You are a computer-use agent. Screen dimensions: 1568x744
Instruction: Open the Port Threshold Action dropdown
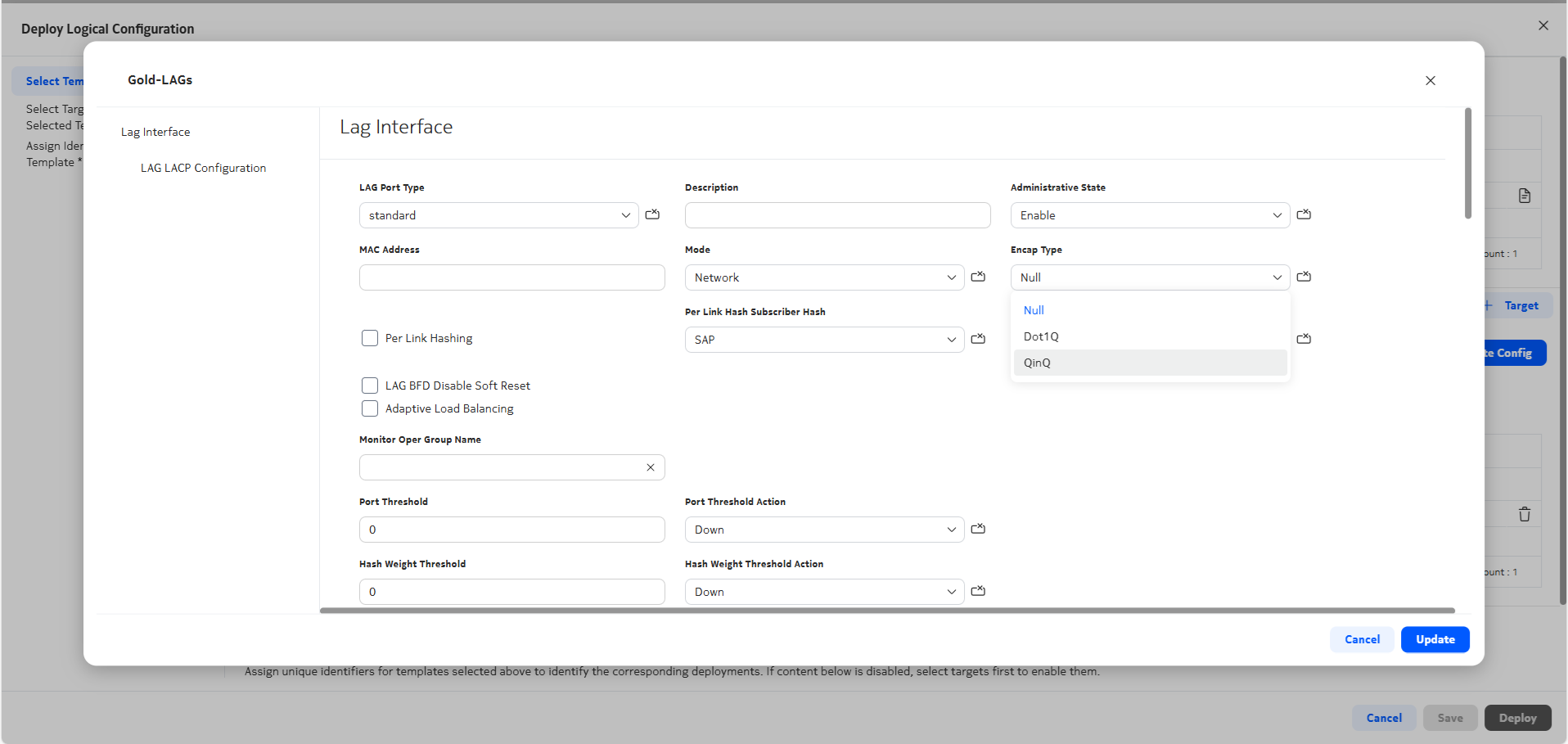[824, 530]
